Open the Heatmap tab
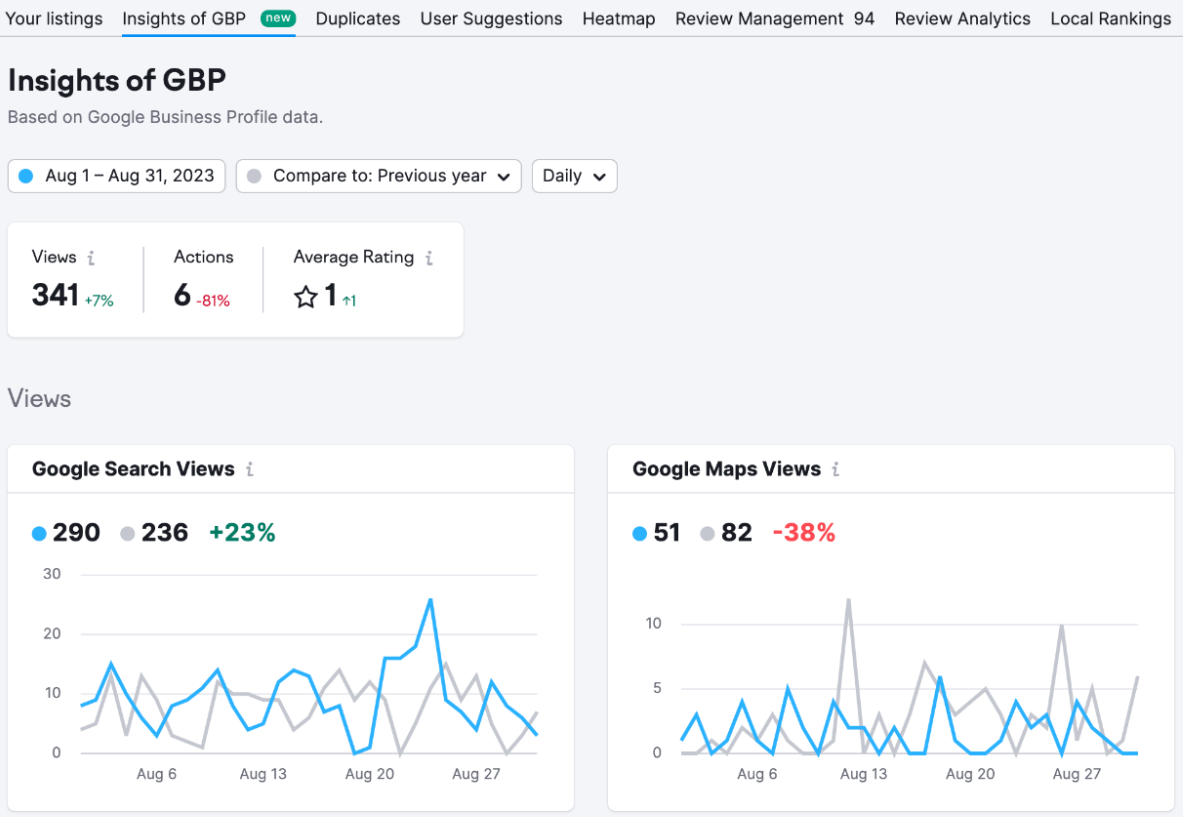Image resolution: width=1183 pixels, height=817 pixels. 618,18
